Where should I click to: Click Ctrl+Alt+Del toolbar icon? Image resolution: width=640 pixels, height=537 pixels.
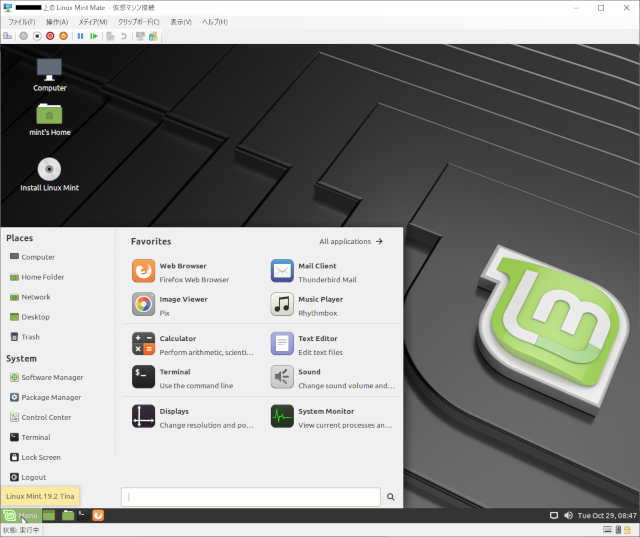pyautogui.click(x=7, y=36)
